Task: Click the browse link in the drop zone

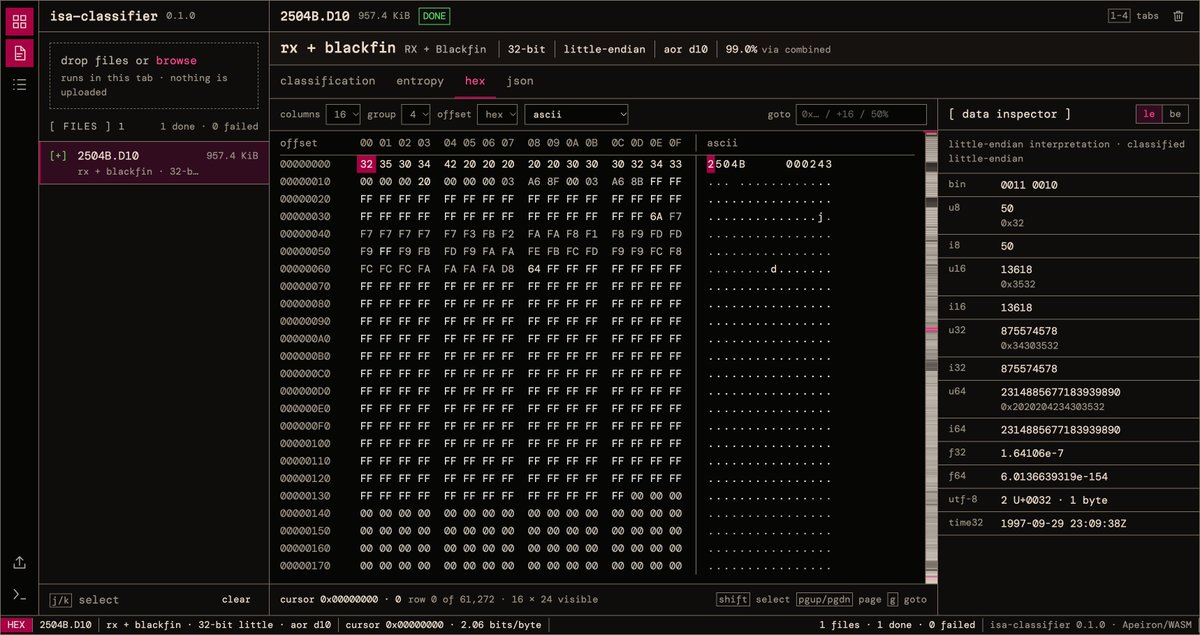Action: click(x=176, y=61)
